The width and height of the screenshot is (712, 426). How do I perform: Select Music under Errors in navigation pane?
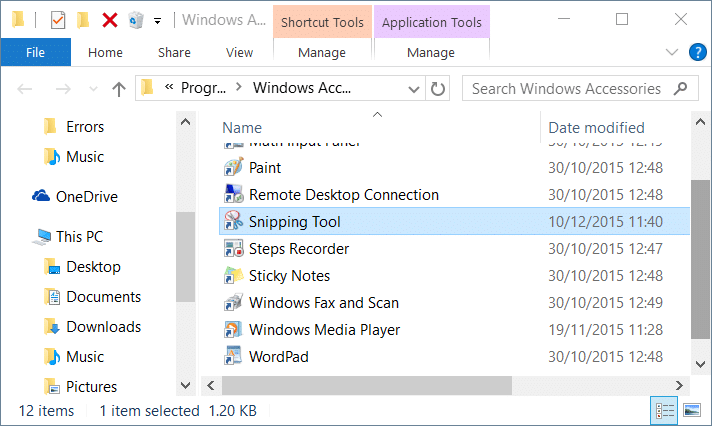point(85,157)
